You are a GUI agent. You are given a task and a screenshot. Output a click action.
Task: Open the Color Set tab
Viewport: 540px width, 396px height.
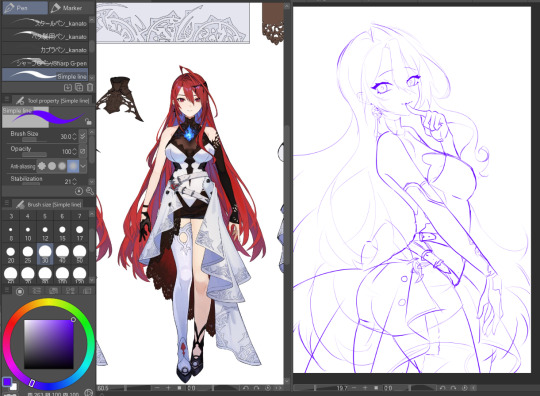[x=53, y=291]
